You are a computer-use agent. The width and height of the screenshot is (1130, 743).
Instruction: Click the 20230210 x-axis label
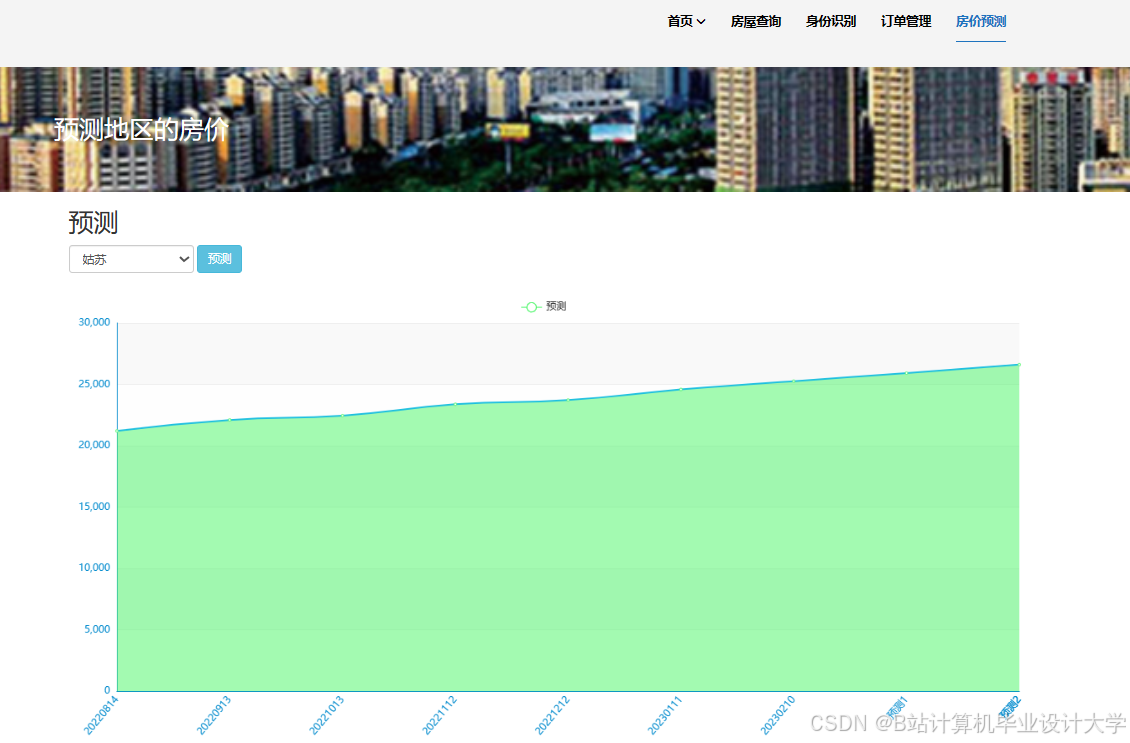(778, 715)
